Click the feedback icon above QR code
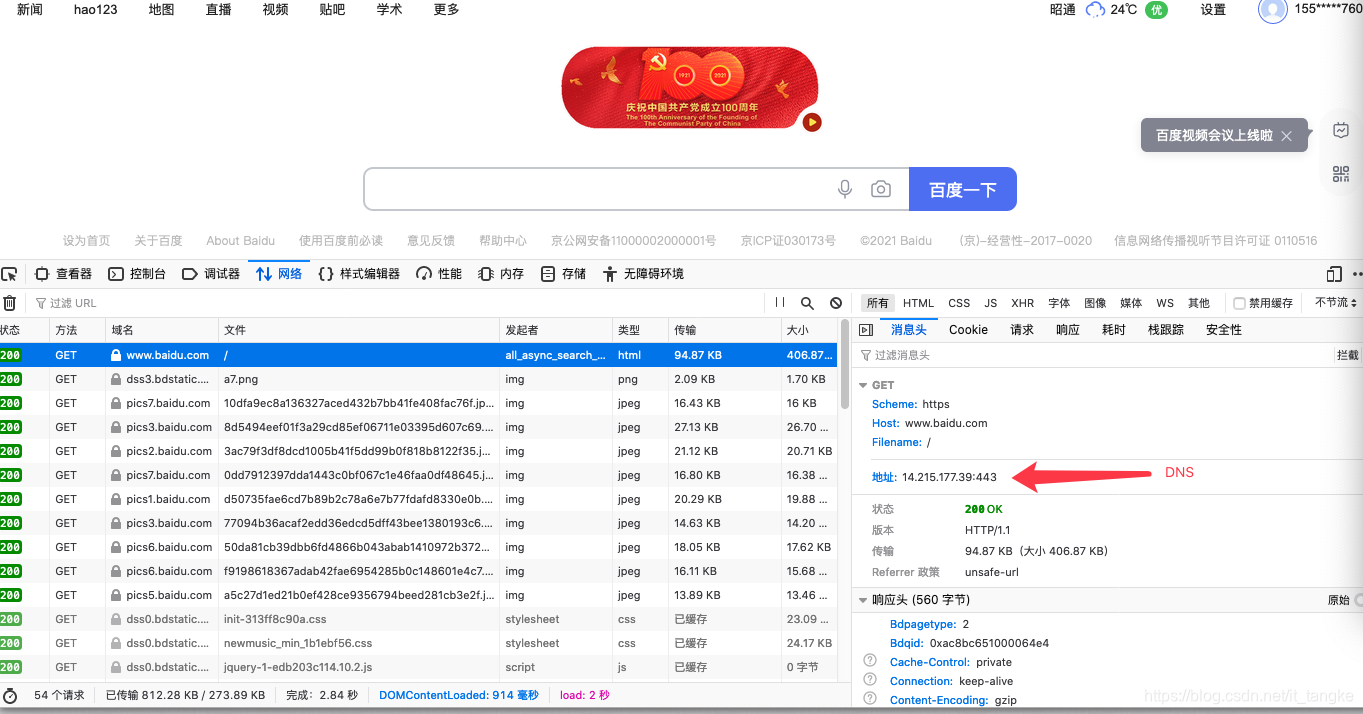This screenshot has width=1363, height=714. tap(1341, 130)
